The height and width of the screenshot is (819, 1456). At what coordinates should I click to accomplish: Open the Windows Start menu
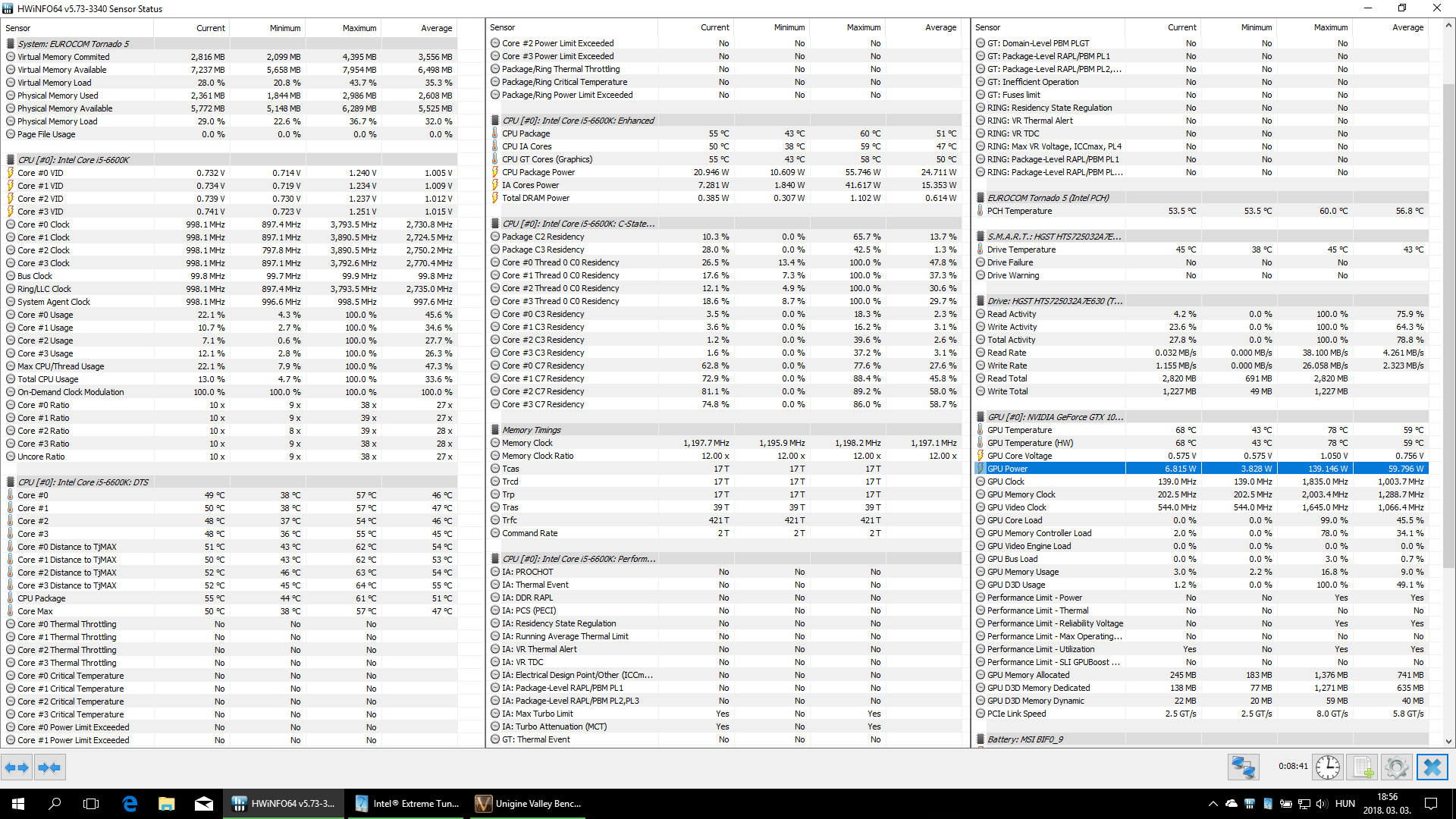click(18, 804)
